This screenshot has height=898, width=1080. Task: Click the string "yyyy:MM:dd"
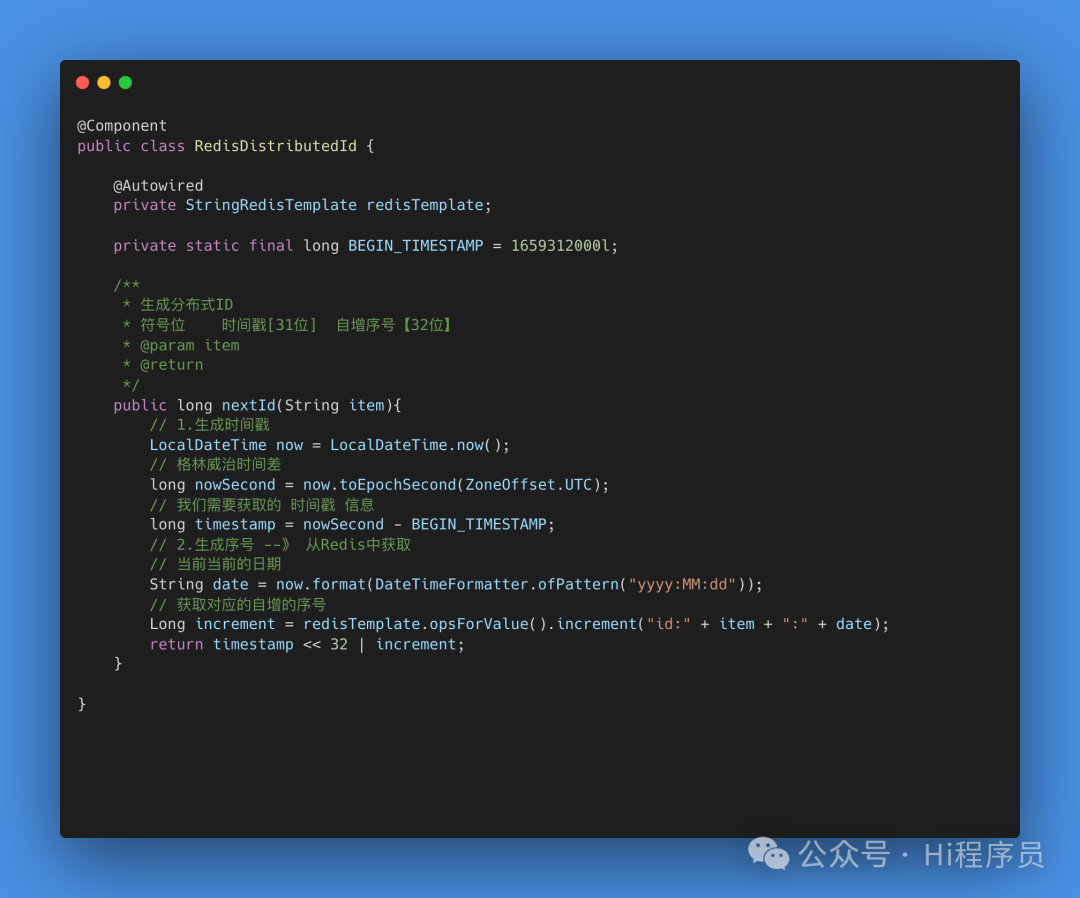pyautogui.click(x=682, y=585)
